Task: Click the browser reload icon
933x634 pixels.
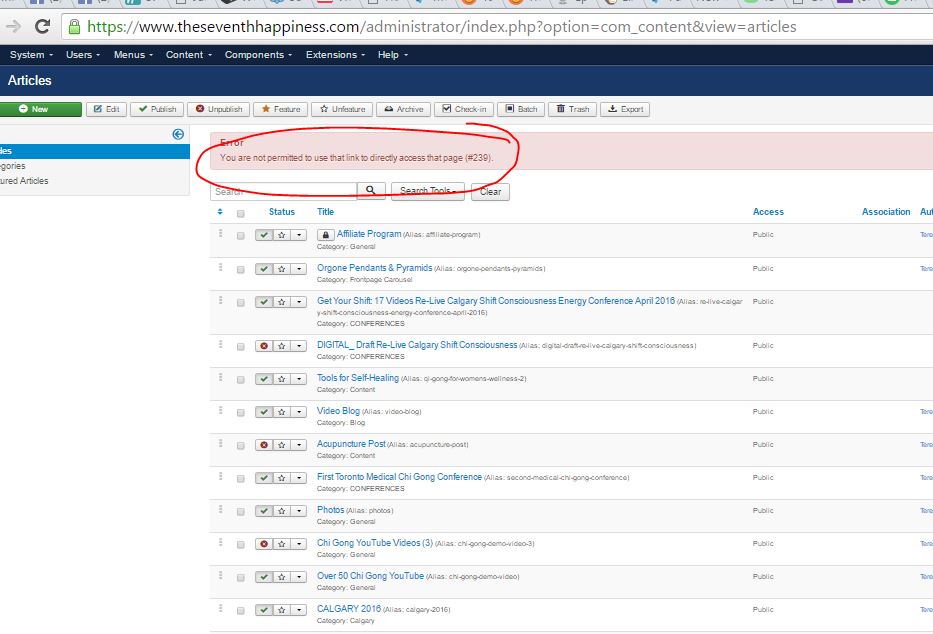Action: point(42,27)
